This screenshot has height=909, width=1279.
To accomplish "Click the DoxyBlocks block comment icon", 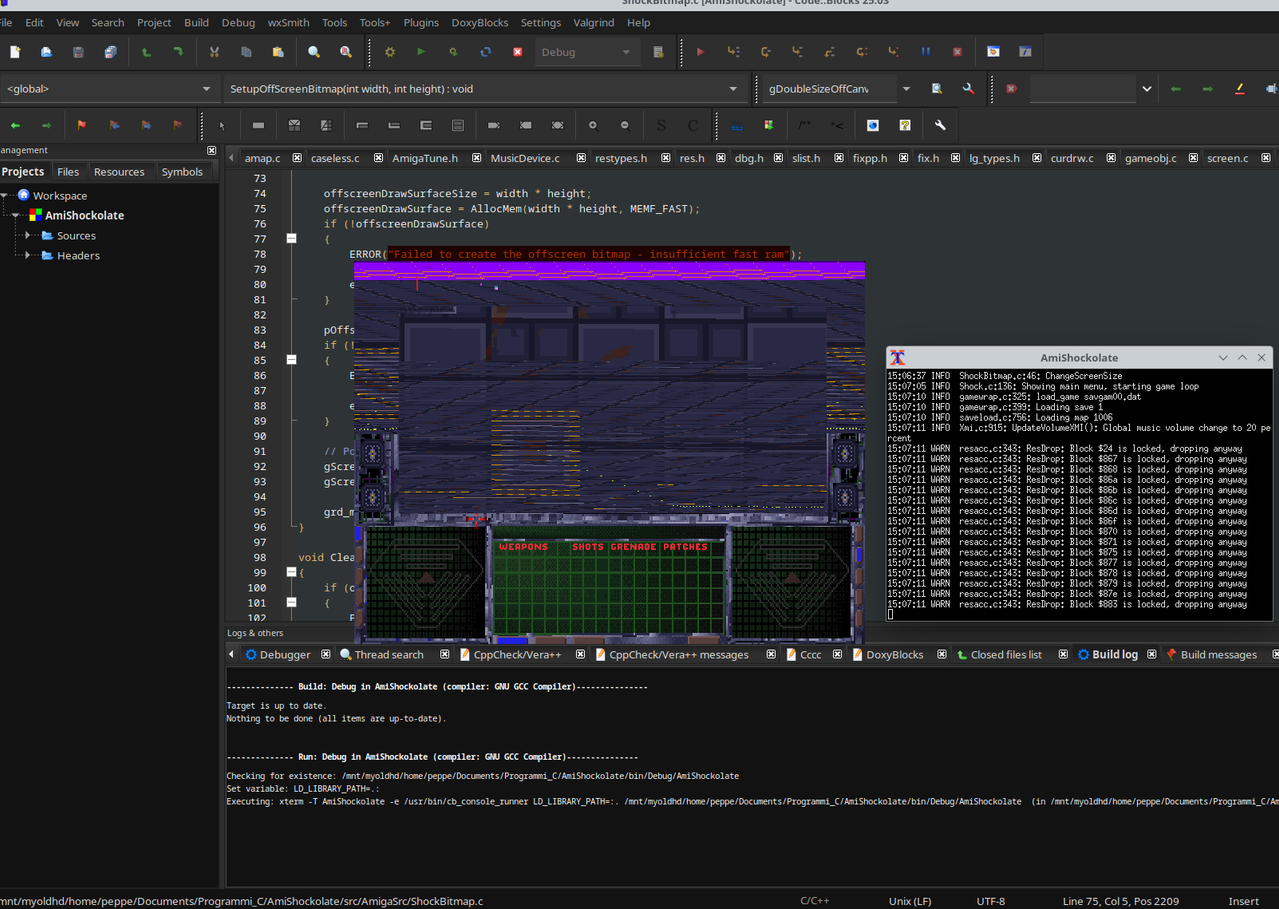I will (804, 125).
